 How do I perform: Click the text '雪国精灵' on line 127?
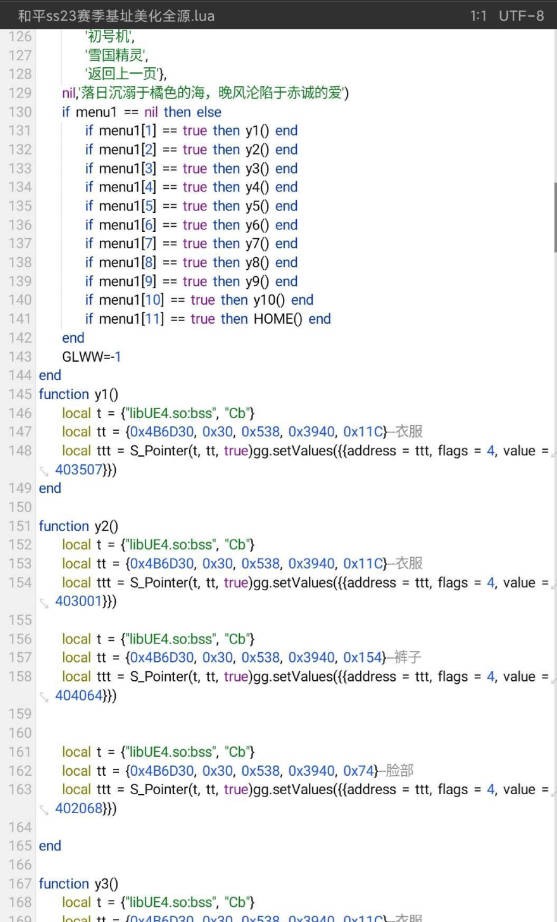pos(116,55)
